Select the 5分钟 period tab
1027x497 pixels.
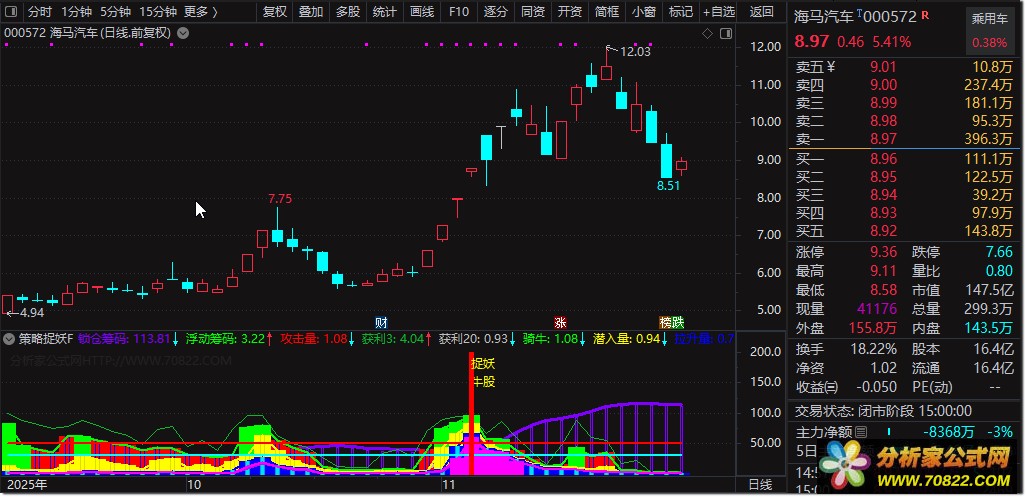click(115, 12)
